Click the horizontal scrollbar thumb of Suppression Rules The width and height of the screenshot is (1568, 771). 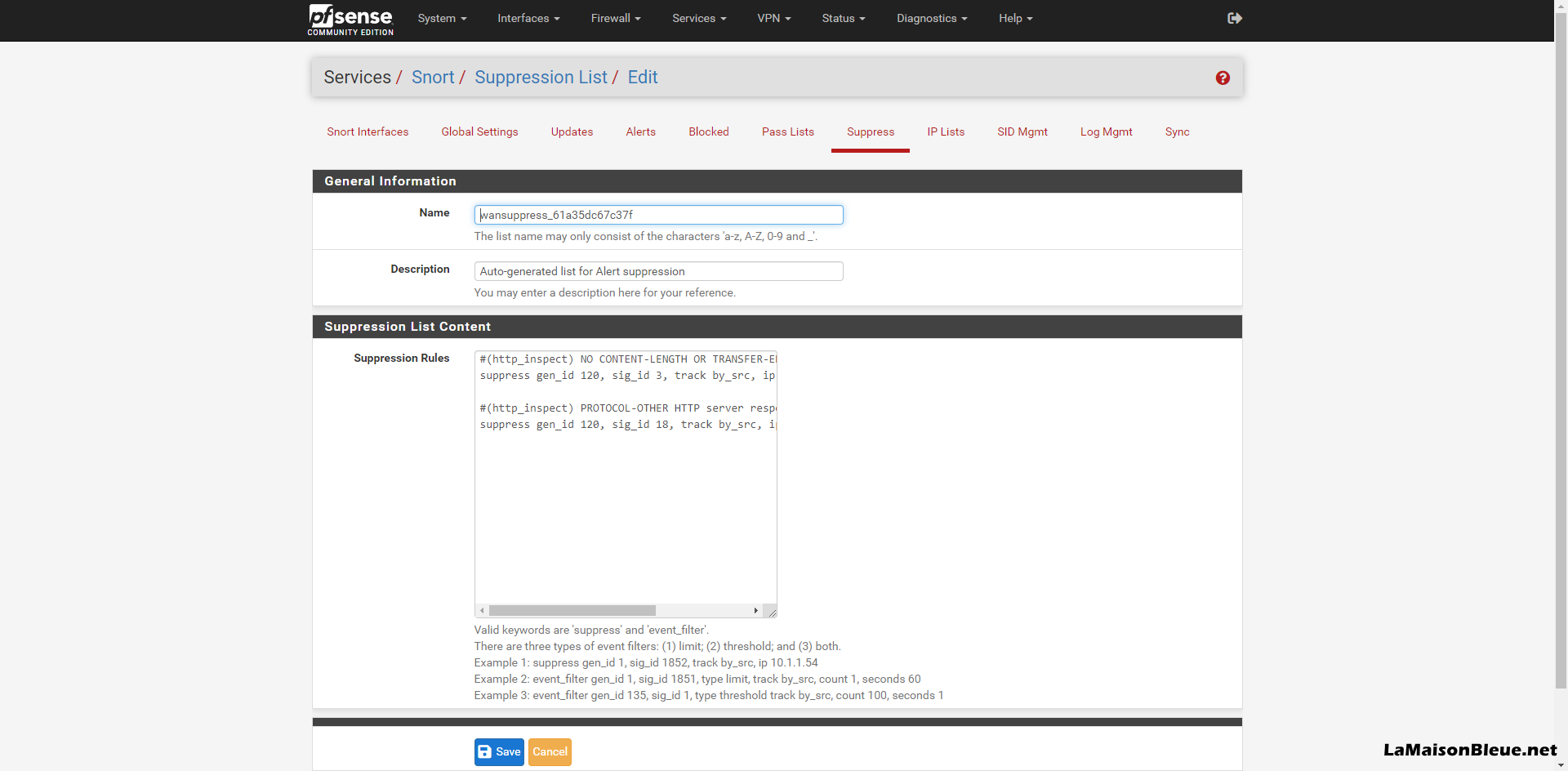pyautogui.click(x=572, y=611)
